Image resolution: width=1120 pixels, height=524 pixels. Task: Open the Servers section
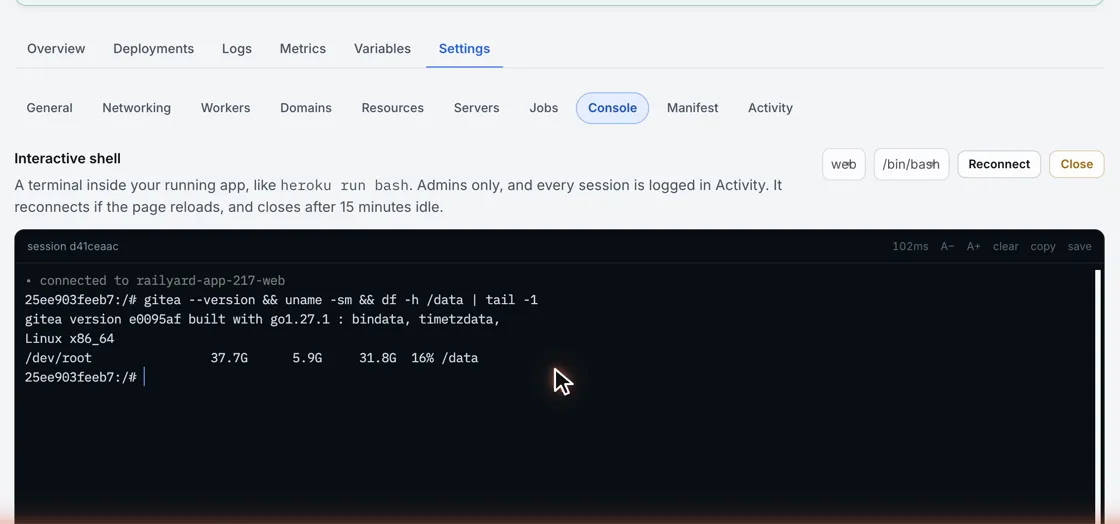(x=476, y=108)
